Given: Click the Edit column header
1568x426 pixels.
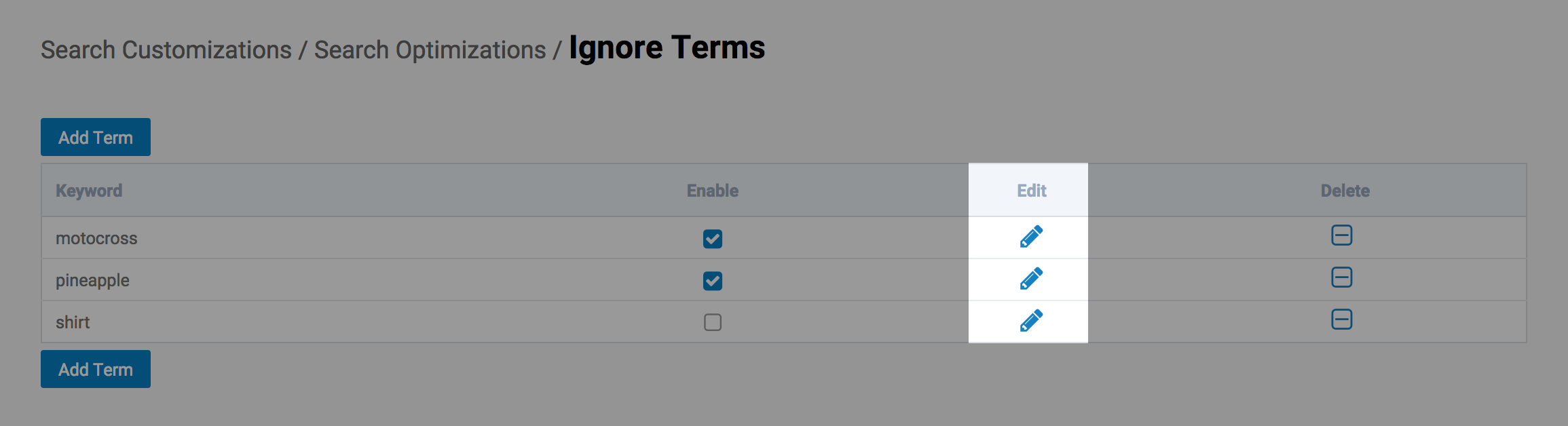Looking at the screenshot, I should click(1031, 191).
